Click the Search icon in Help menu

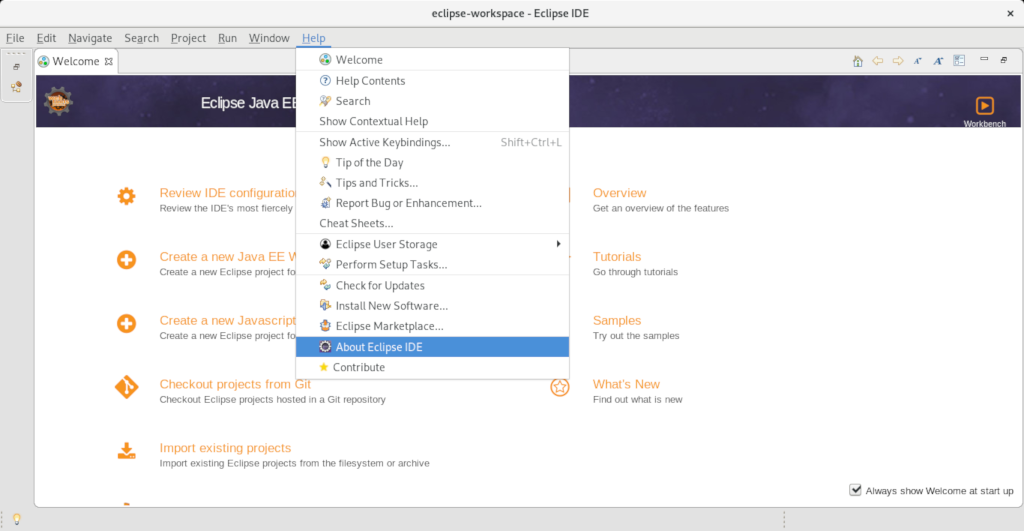click(325, 101)
